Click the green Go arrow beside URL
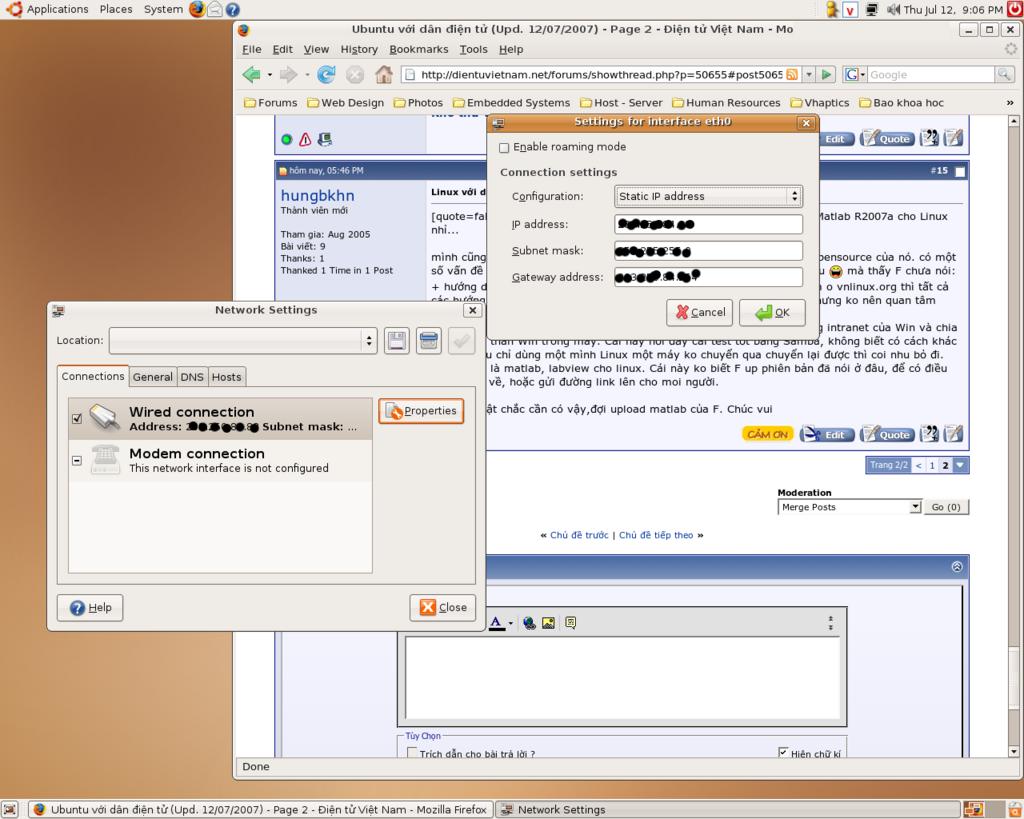Screen dimensions: 1024x819 pyautogui.click(x=826, y=74)
